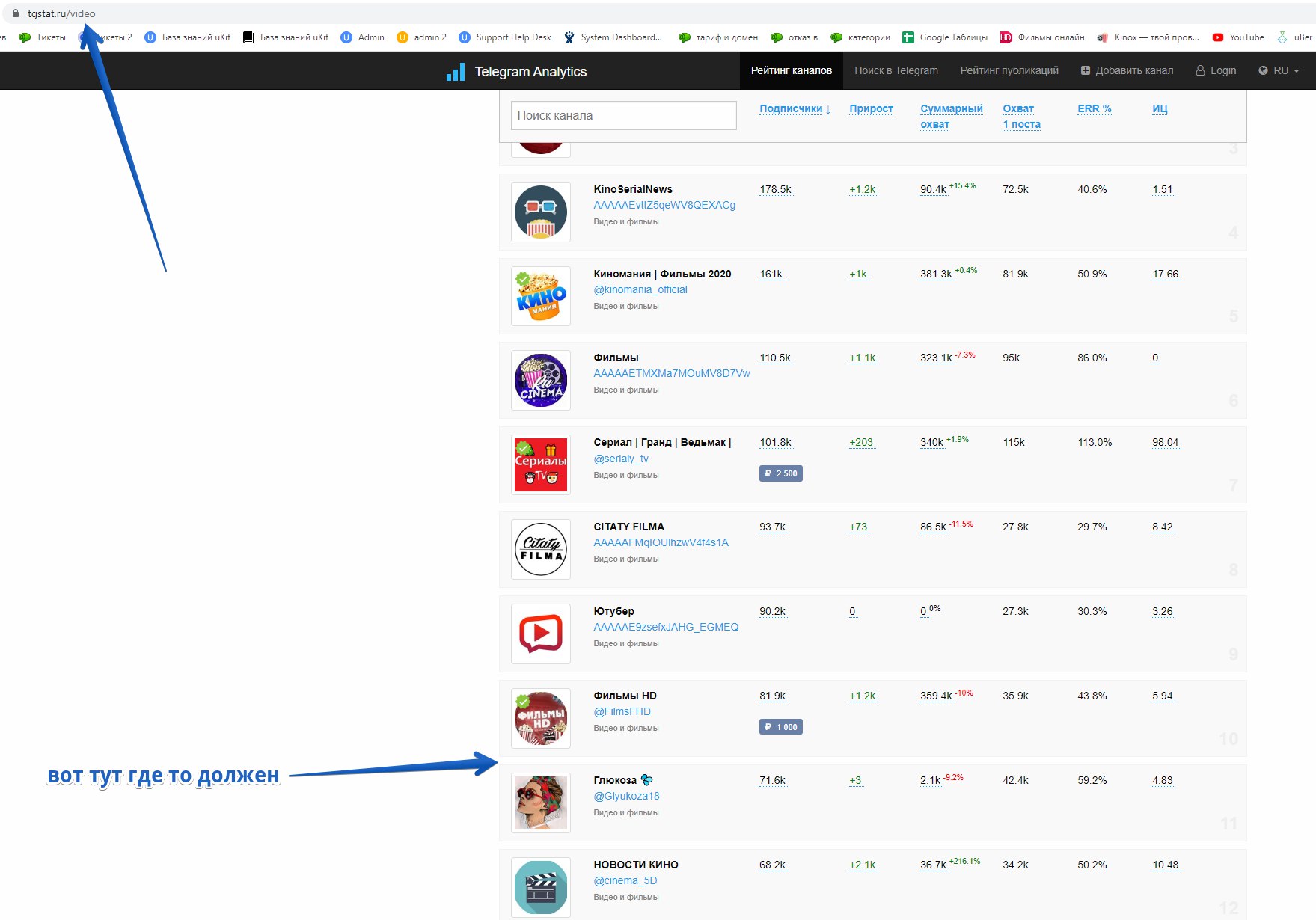Select Рейтинг каналов tab
This screenshot has height=920, width=1316.
click(x=792, y=70)
